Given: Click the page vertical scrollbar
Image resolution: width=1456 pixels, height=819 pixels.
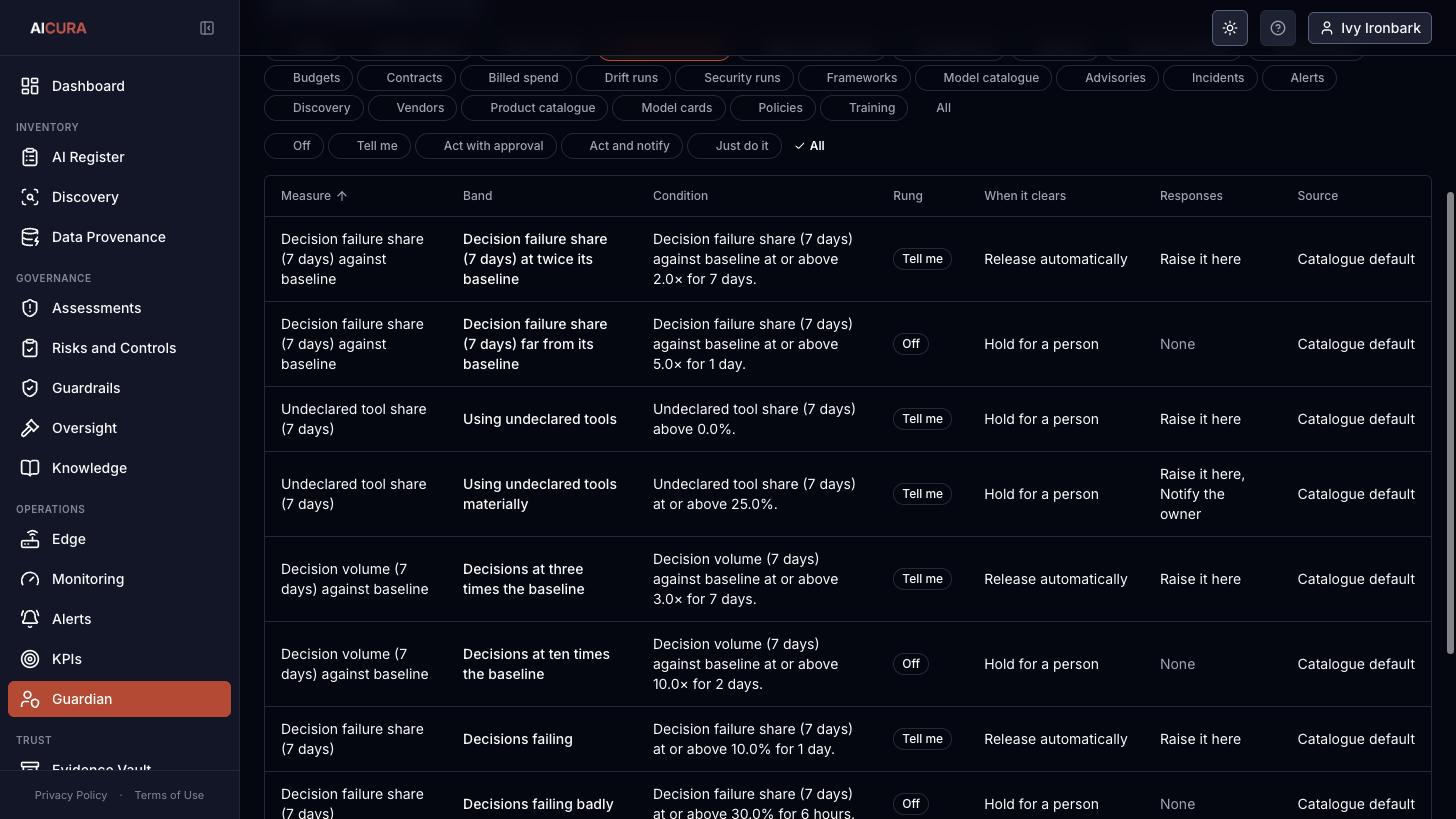Looking at the screenshot, I should click(x=1451, y=422).
